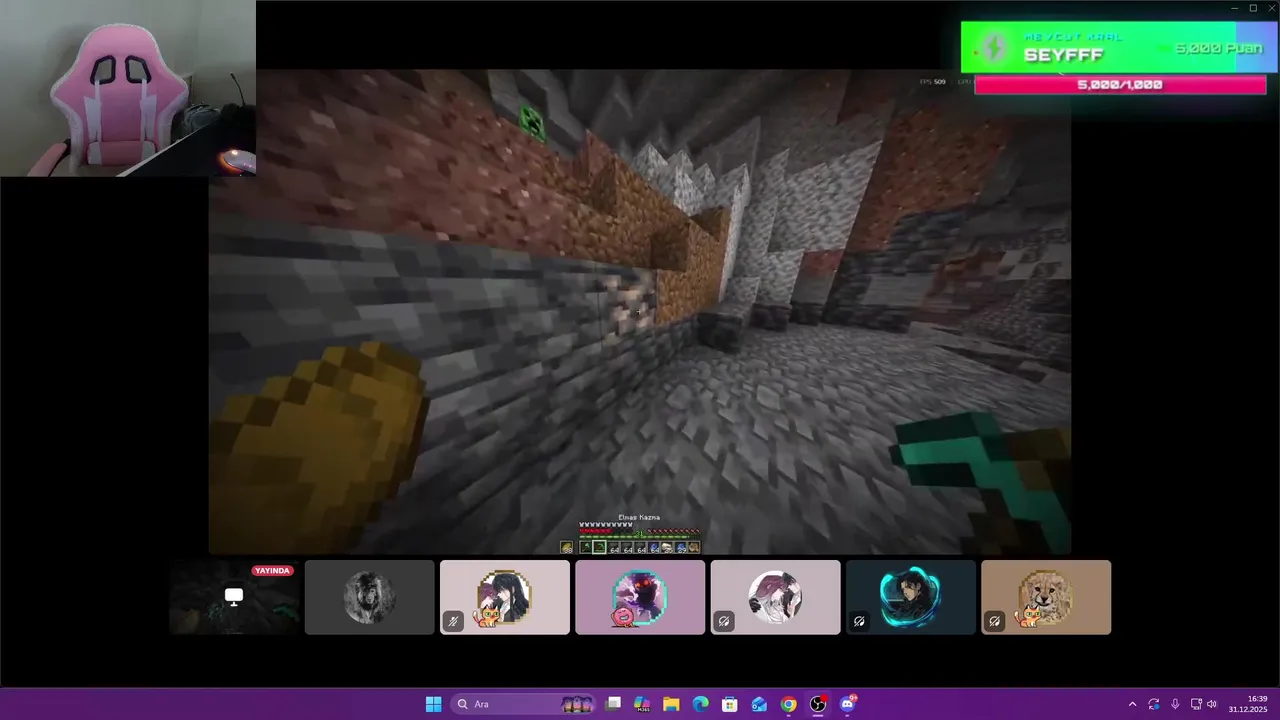Screen dimensions: 1280x720
Task: Click muted microphone icon on dark-haired girl tile
Action: 453,621
